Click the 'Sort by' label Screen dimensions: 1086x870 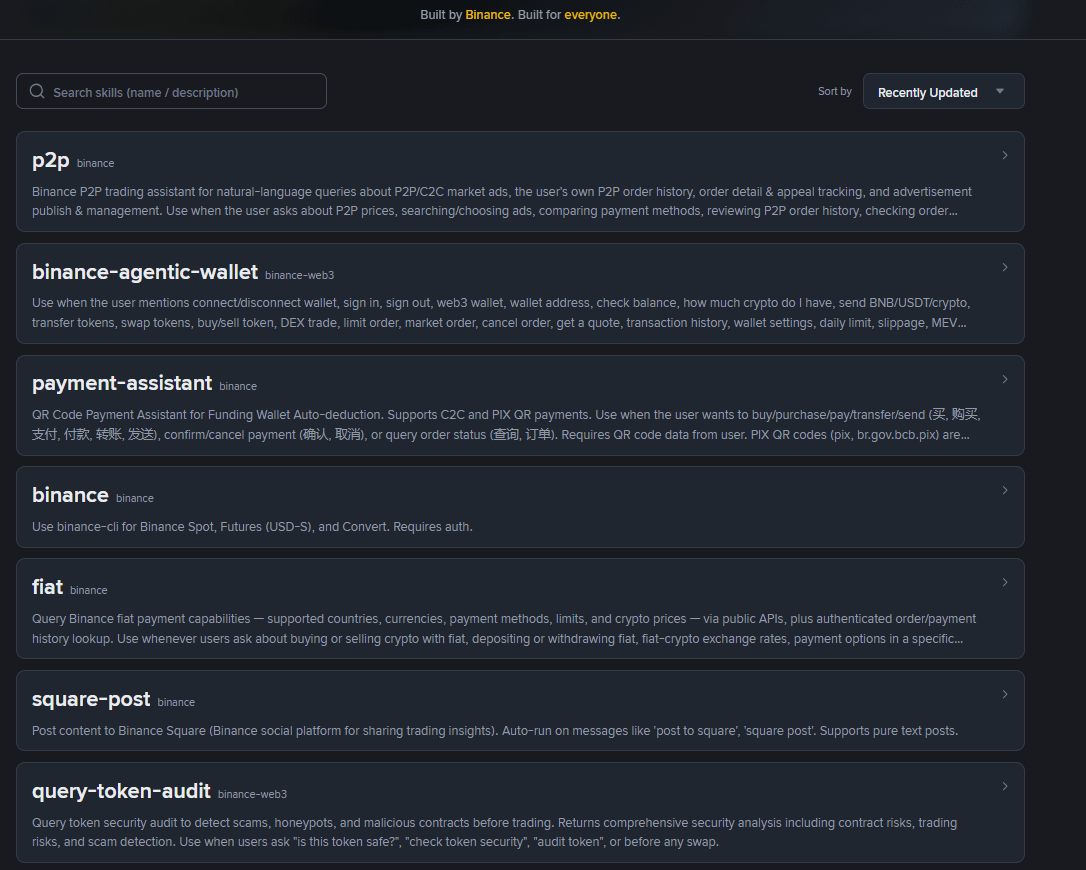pos(835,91)
